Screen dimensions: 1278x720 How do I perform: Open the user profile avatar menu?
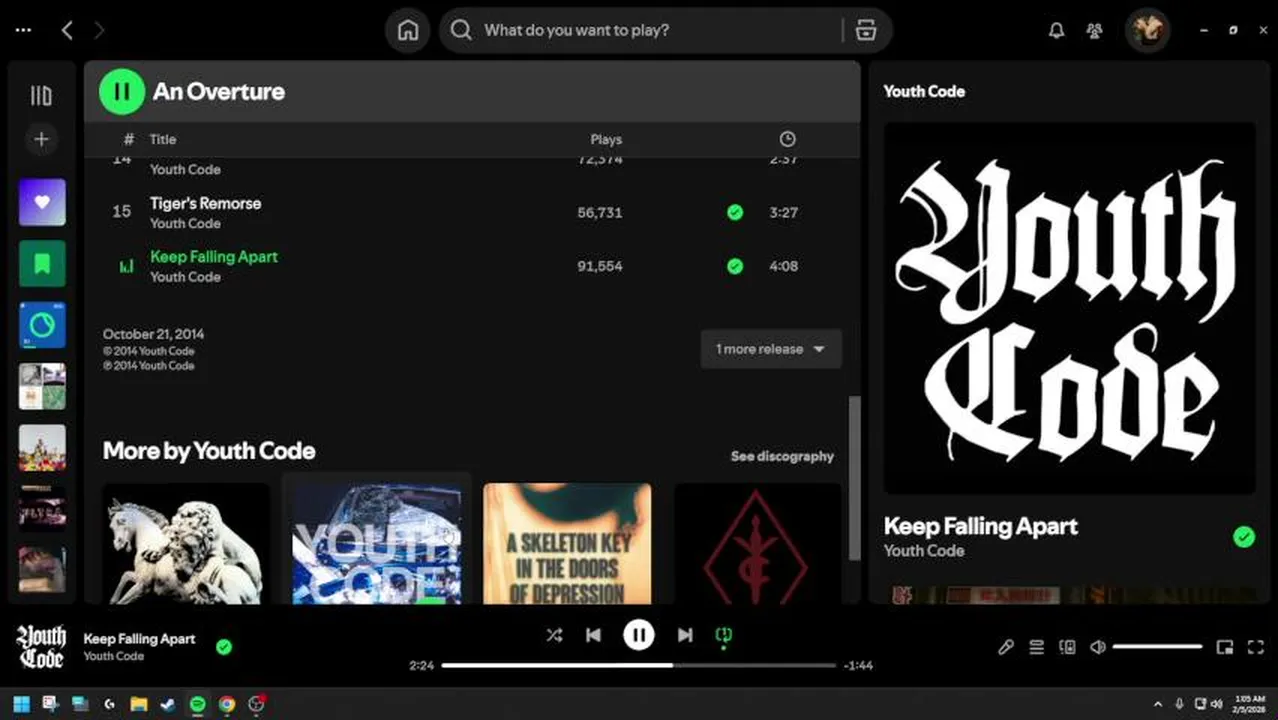pos(1147,30)
